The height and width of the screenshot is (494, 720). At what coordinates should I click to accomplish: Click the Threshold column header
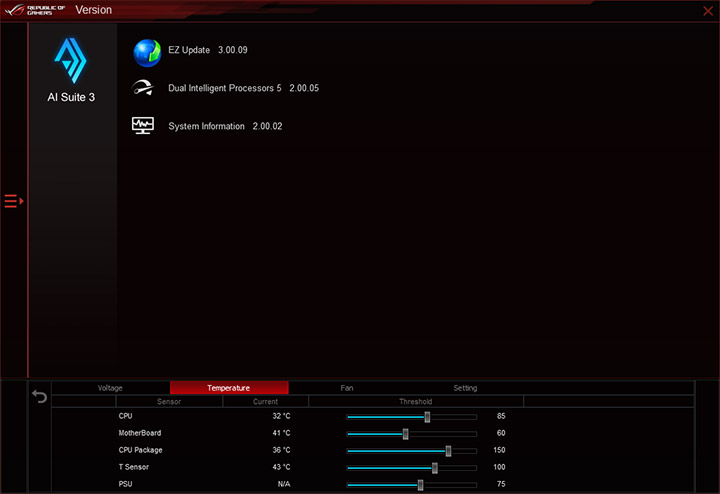tap(416, 402)
